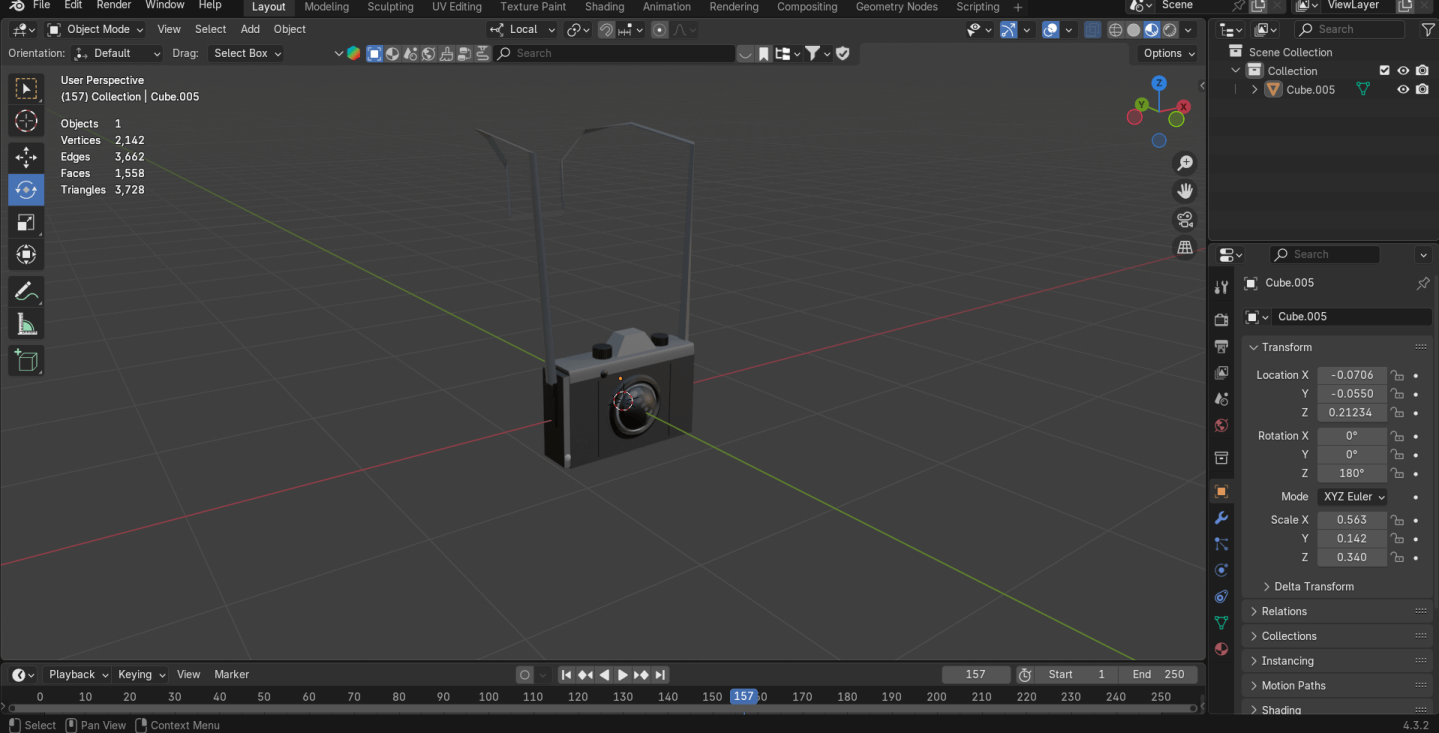Hide Cube.005 in viewport via eye icon

coord(1403,90)
